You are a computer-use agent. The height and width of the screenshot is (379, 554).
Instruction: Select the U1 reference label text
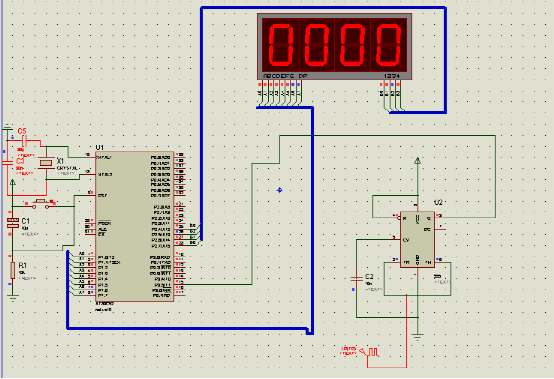(x=100, y=147)
